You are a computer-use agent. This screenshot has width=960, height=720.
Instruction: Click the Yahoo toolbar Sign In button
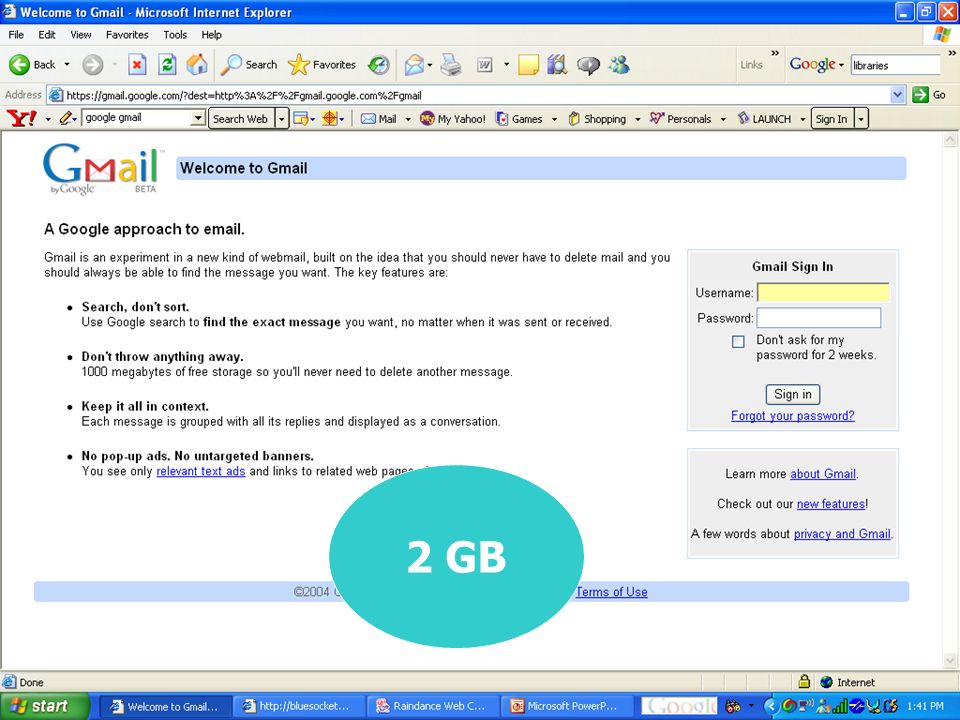[x=831, y=119]
